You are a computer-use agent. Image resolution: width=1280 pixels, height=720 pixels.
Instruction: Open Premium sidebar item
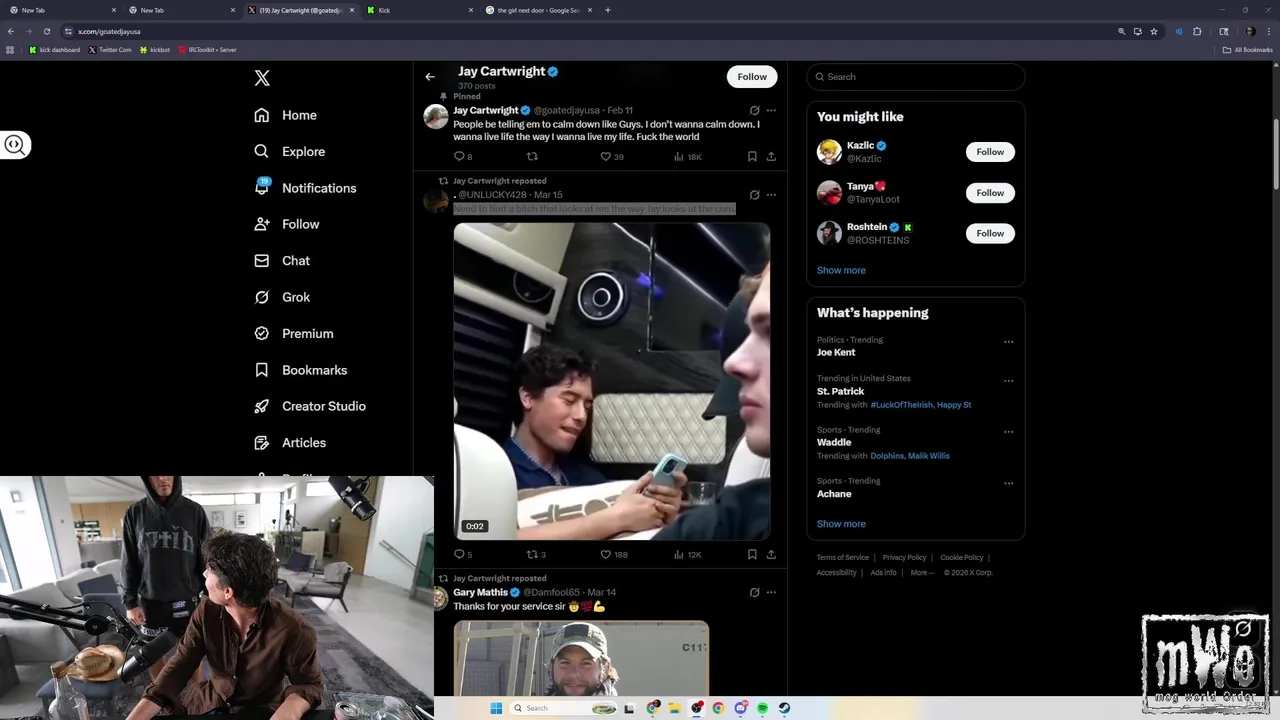coord(294,334)
